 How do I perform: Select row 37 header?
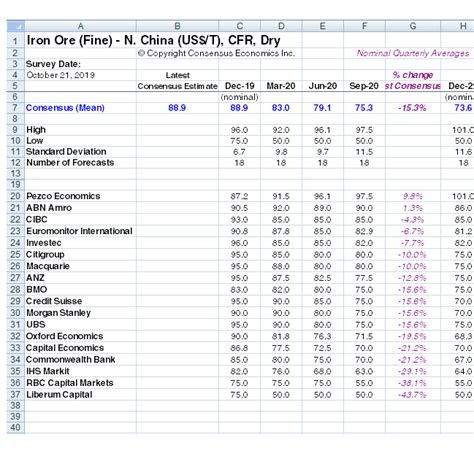15,395
